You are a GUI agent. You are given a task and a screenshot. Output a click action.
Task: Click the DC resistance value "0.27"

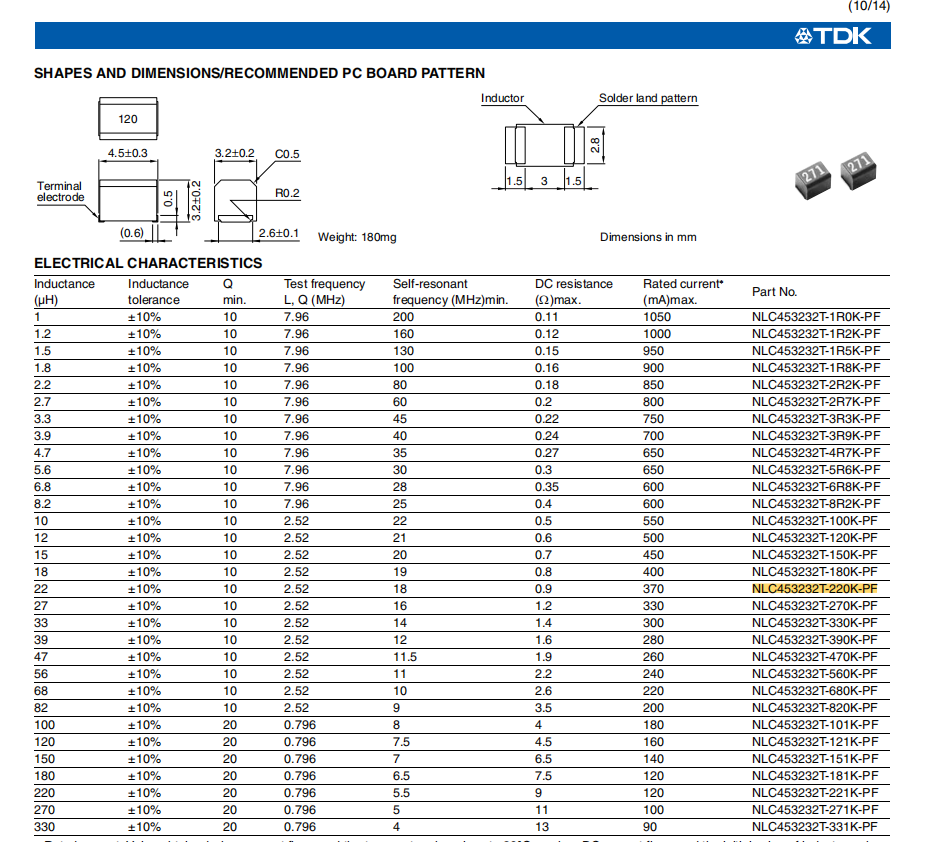[547, 453]
